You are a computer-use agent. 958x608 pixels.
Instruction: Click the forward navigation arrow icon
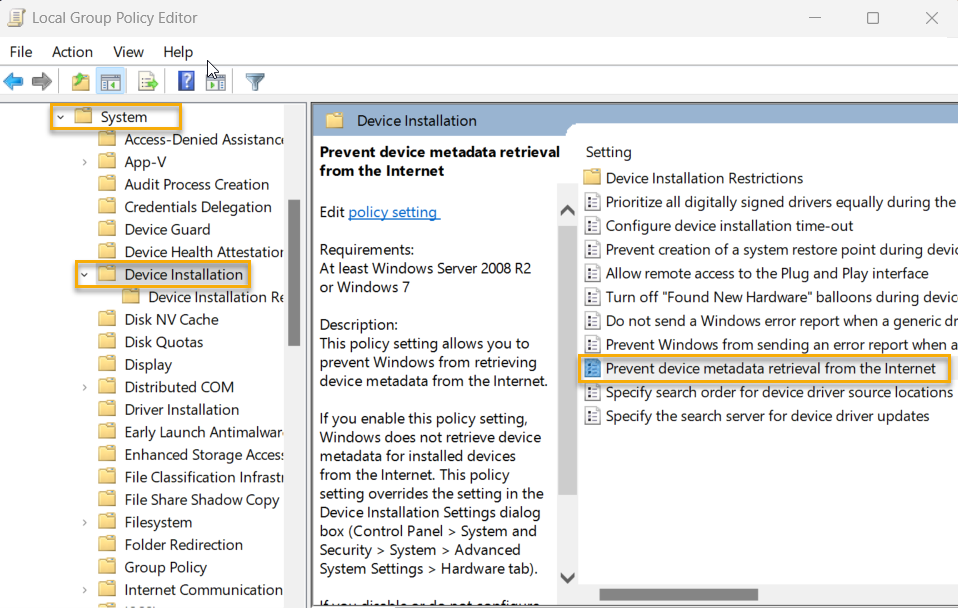[x=43, y=81]
